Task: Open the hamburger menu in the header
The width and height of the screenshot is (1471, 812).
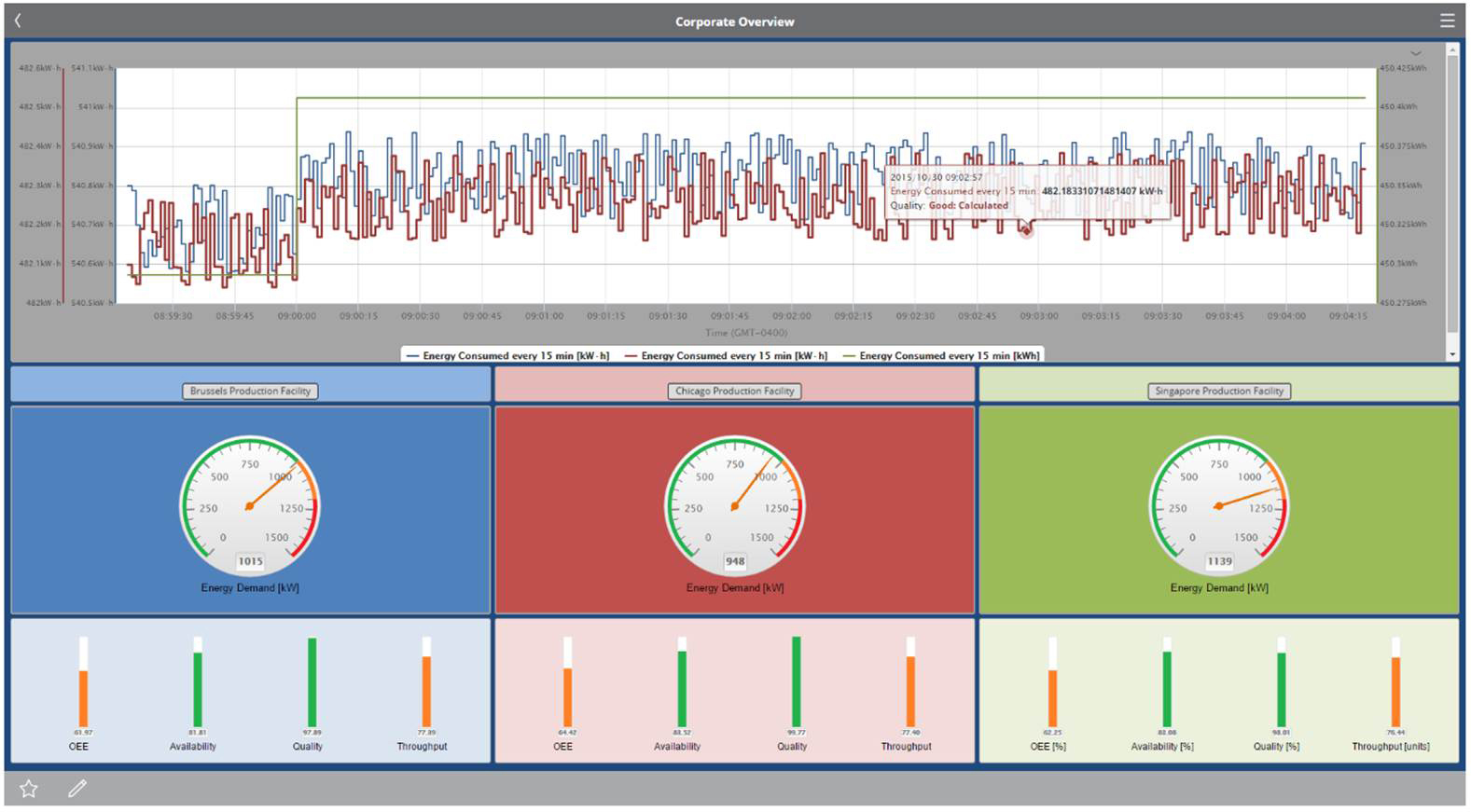Action: 1447,21
